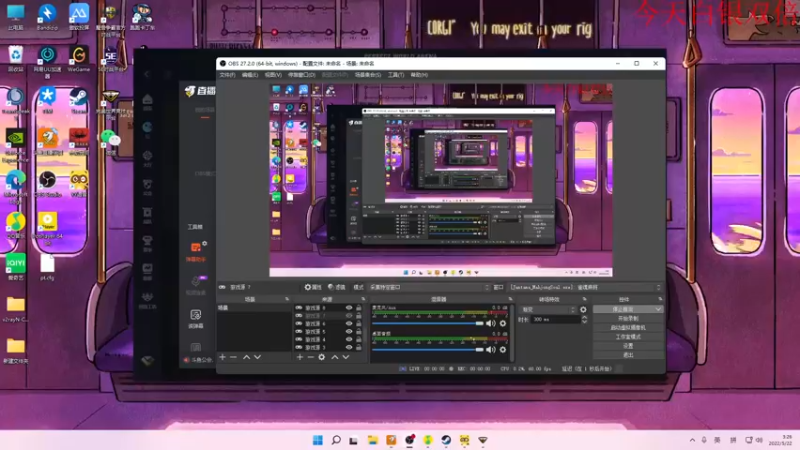This screenshot has width=800, height=450.
Task: Open source properties gear below sources list
Action: [x=321, y=357]
